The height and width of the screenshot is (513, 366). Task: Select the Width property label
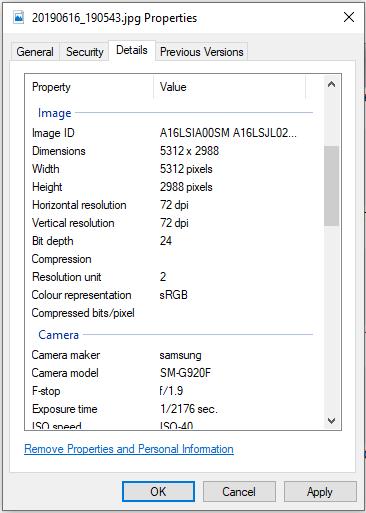click(46, 169)
